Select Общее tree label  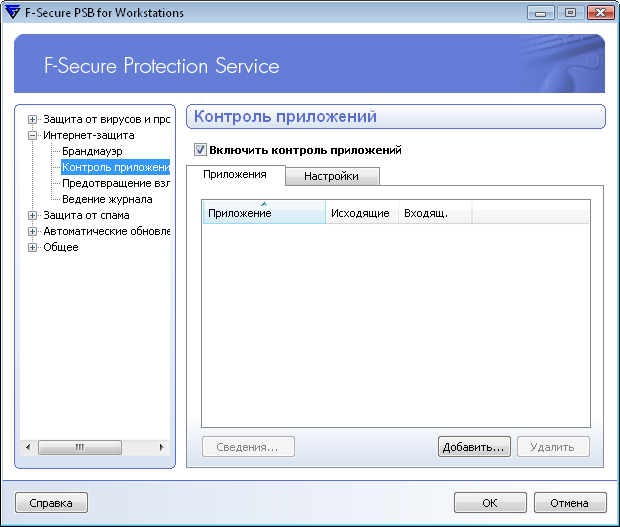pos(60,247)
